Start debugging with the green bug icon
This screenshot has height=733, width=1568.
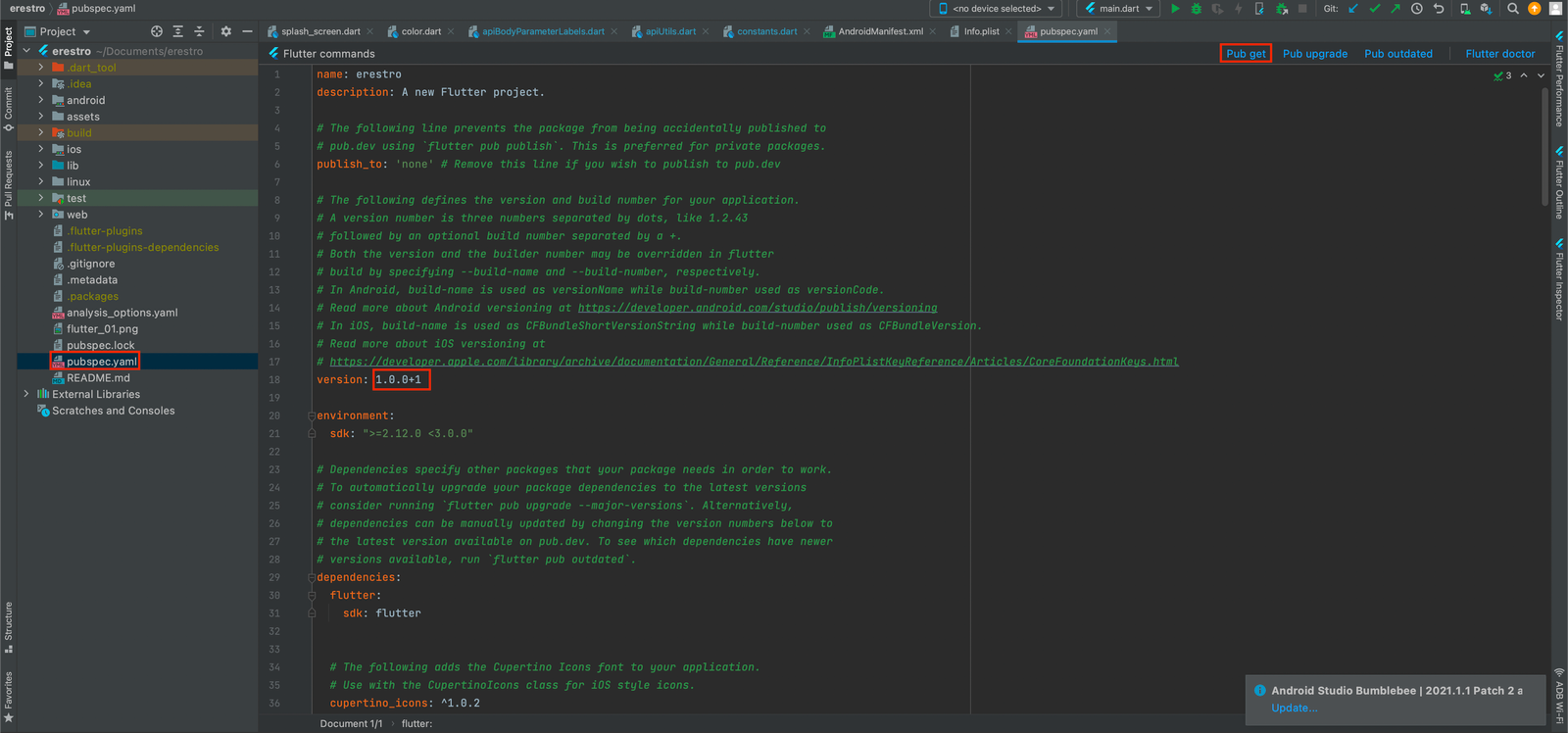tap(1196, 9)
